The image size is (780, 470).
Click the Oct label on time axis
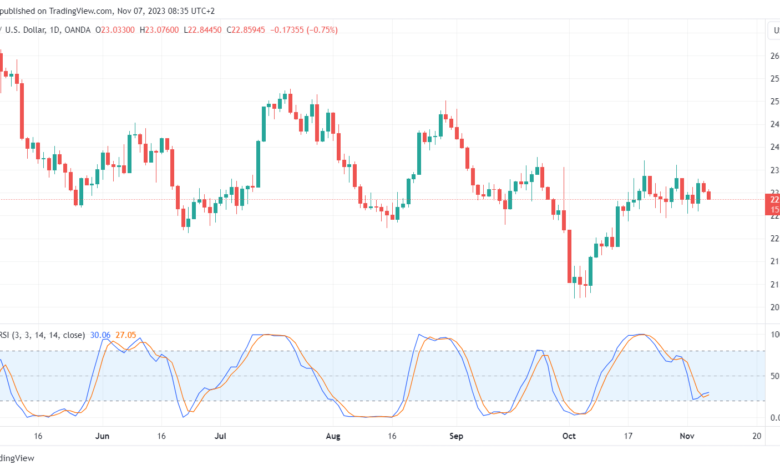569,436
